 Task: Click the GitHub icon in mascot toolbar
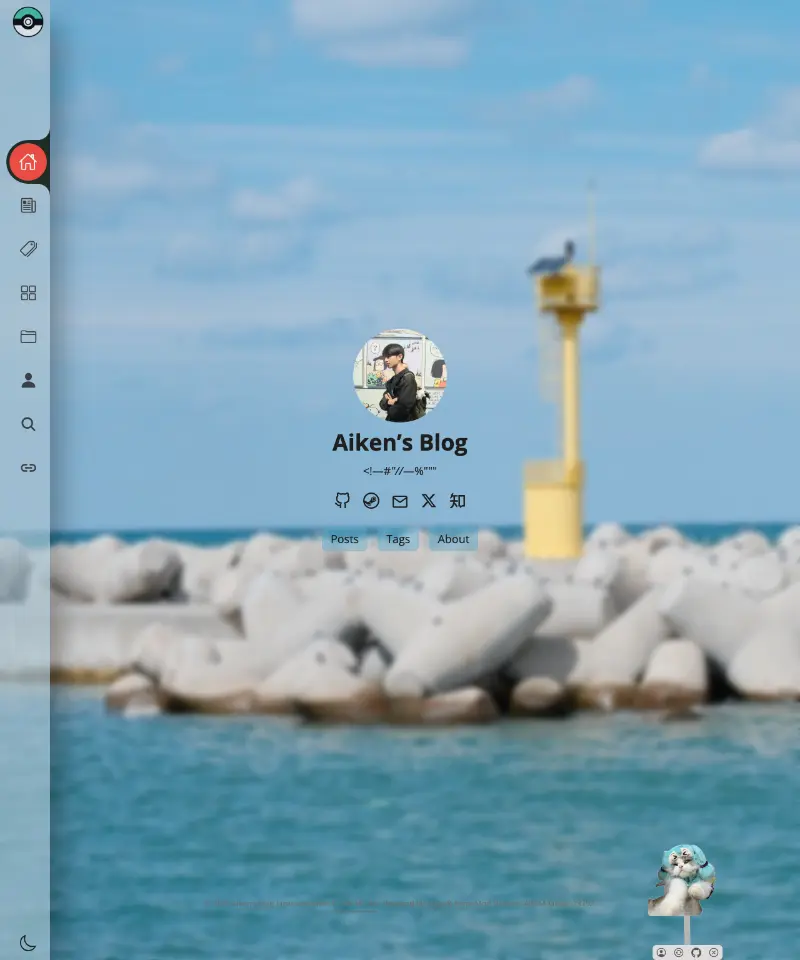point(696,953)
